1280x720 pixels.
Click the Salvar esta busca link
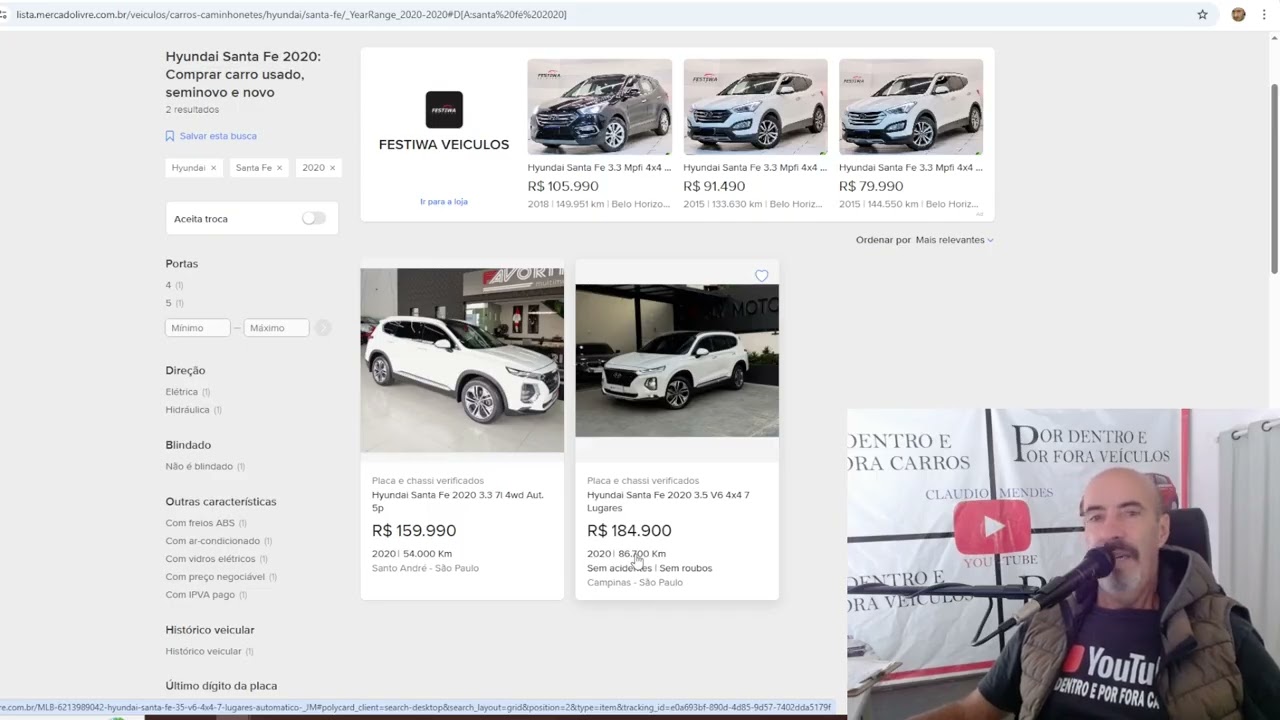(x=211, y=136)
